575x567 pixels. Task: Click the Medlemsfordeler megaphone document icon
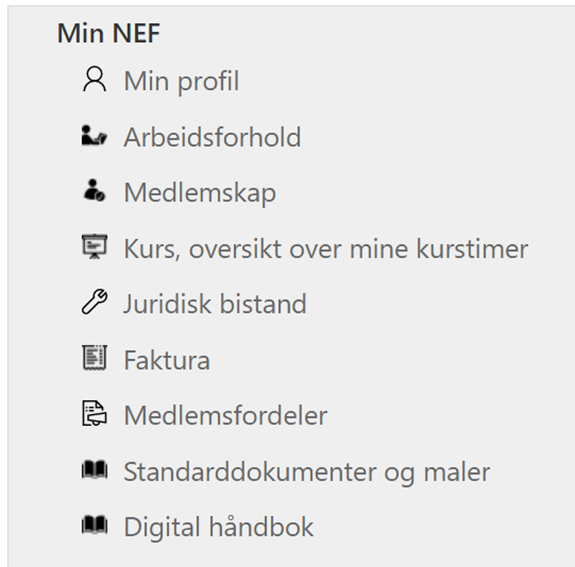tap(94, 413)
